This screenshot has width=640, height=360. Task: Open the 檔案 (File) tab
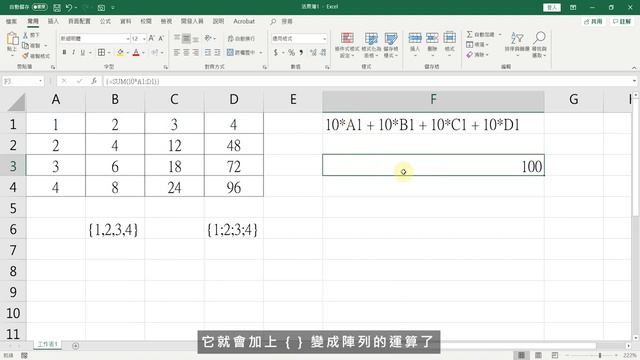(x=11, y=21)
